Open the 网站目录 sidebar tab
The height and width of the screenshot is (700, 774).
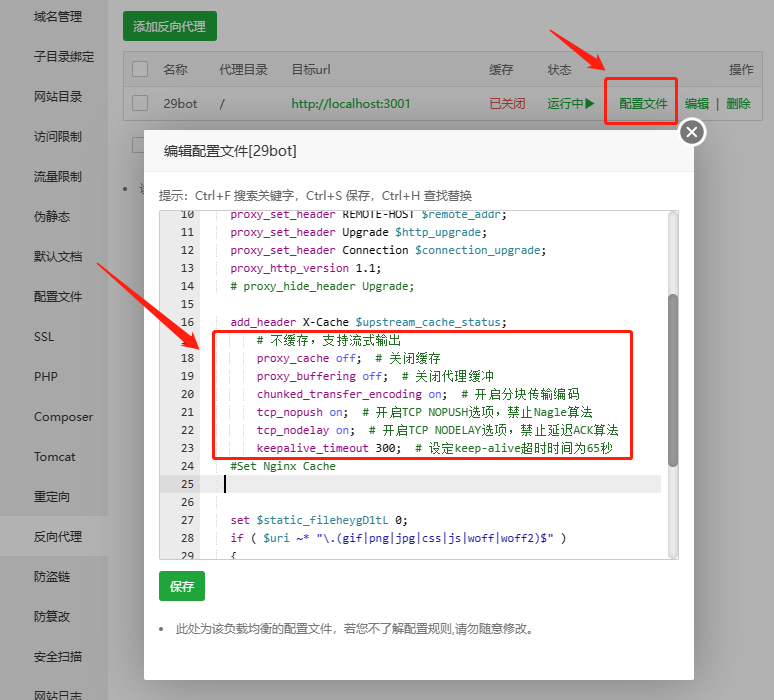click(58, 97)
